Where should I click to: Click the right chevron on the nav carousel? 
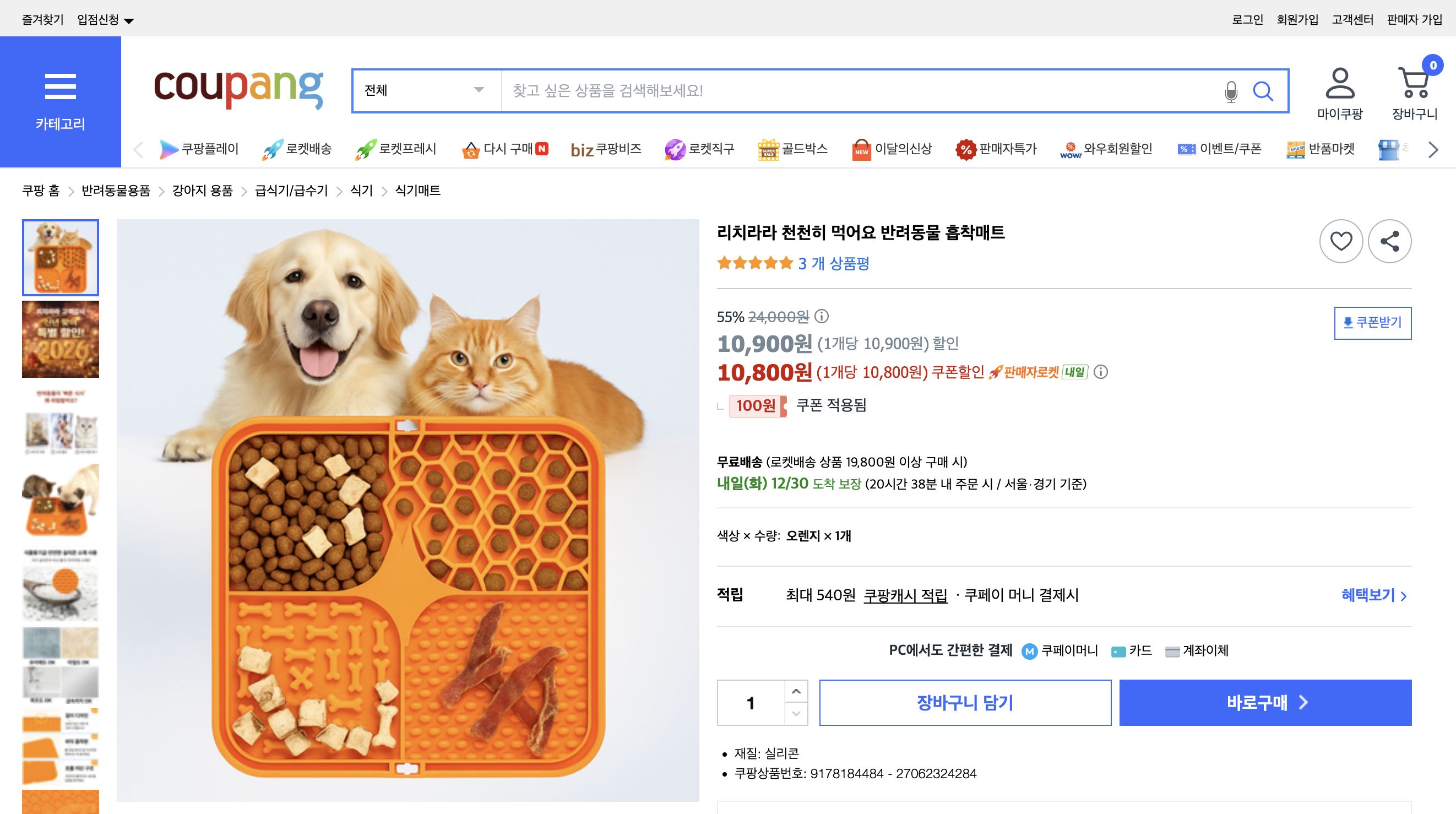click(x=1432, y=149)
